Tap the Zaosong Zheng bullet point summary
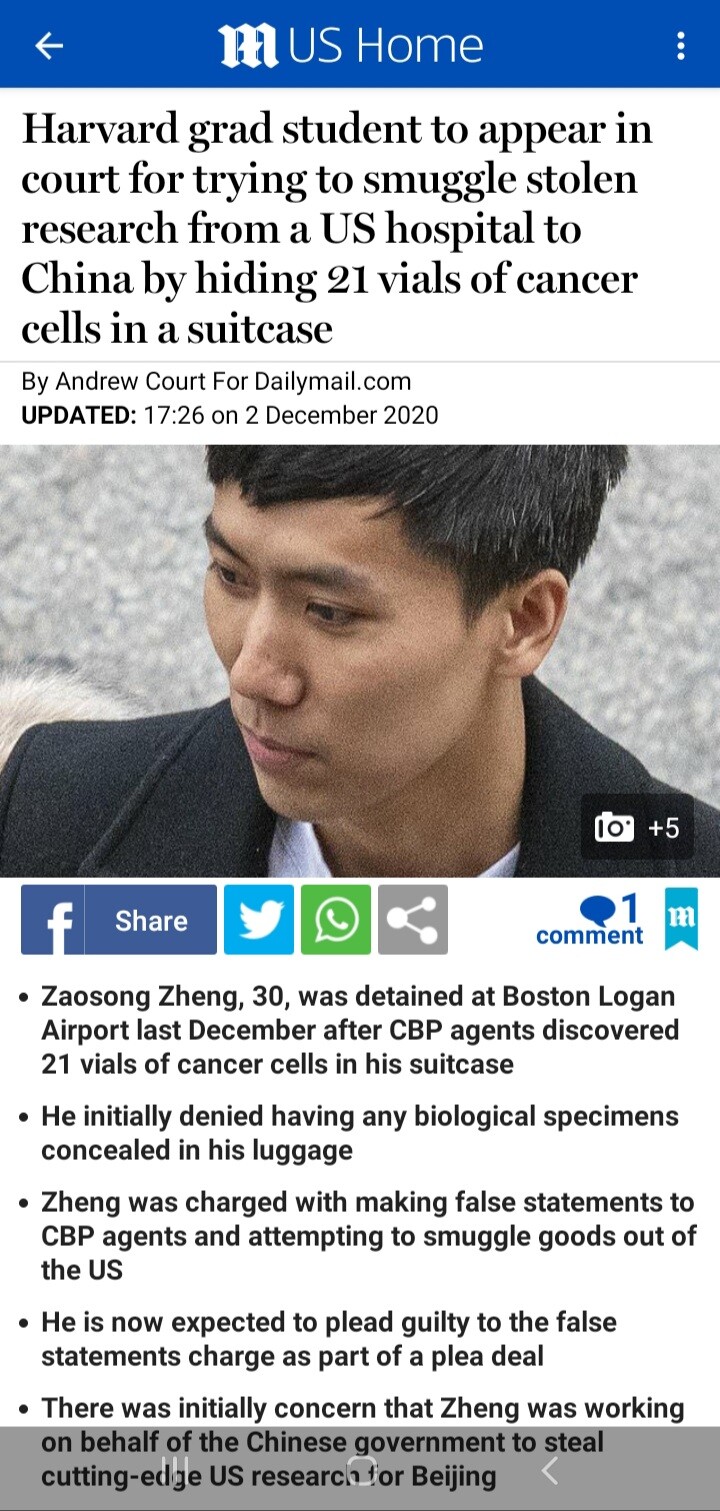The height and width of the screenshot is (1511, 720). [360, 1030]
